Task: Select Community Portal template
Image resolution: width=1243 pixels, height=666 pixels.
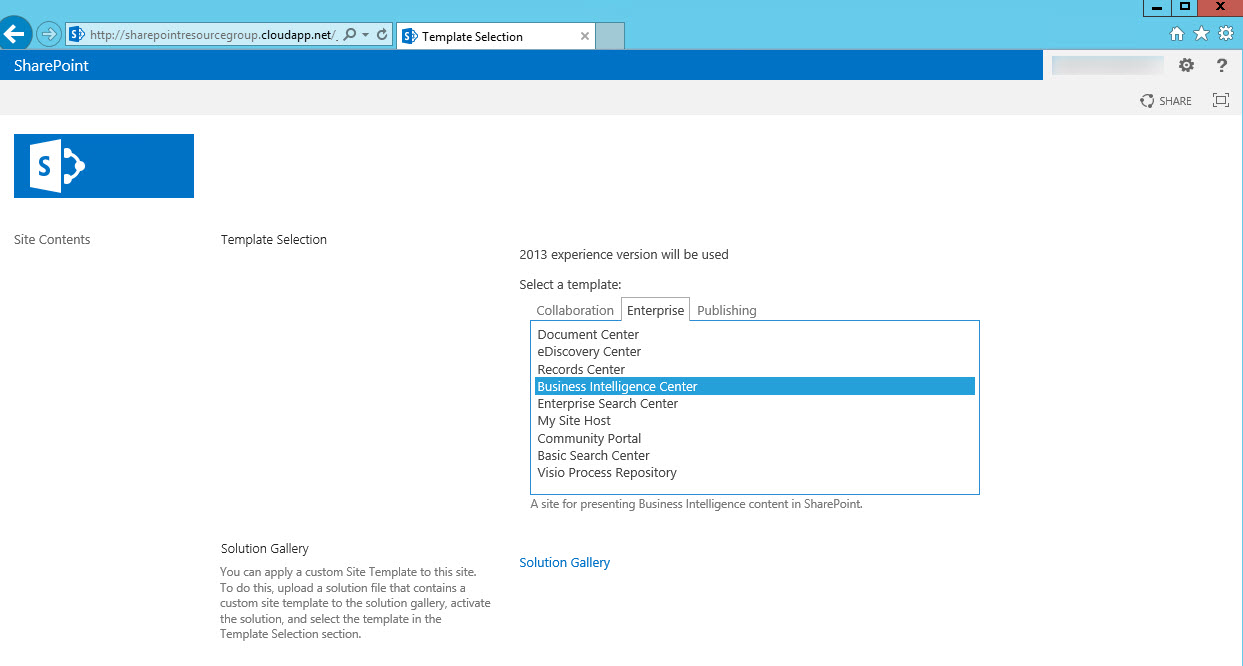Action: 755,438
